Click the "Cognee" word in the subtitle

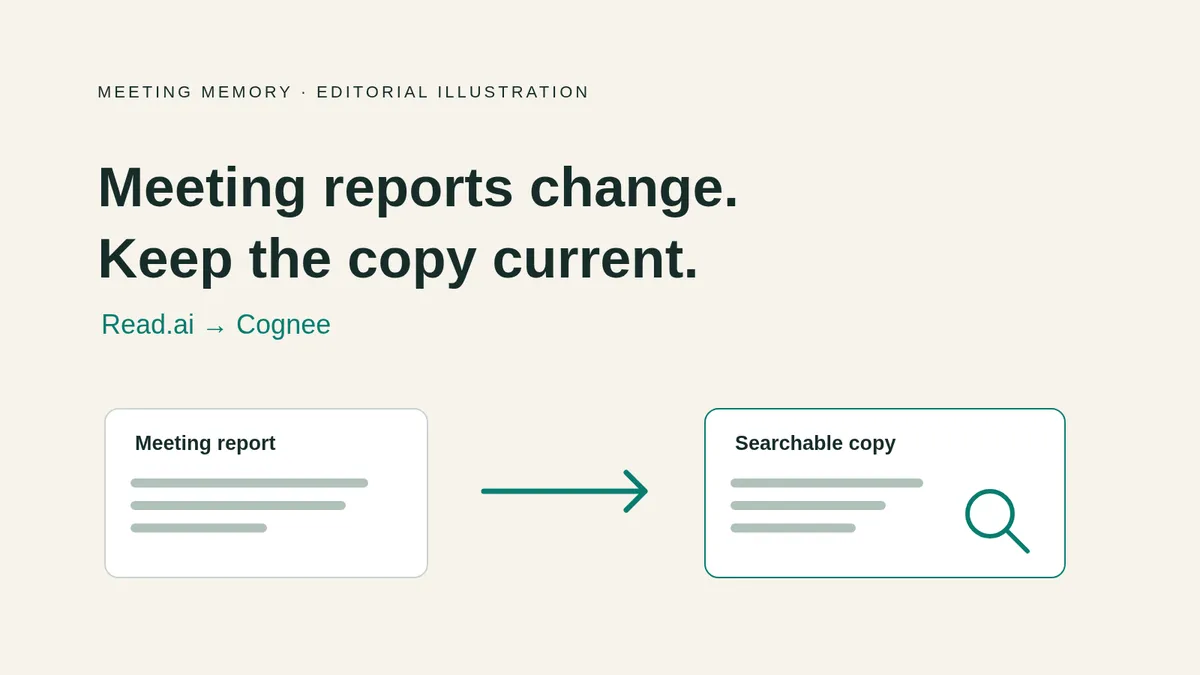coord(283,325)
